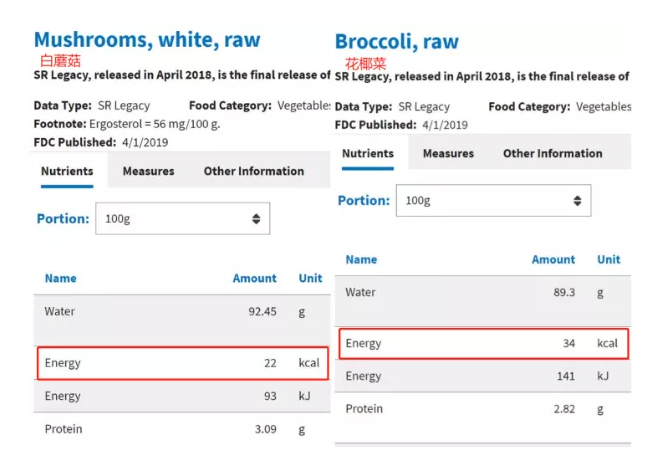The width and height of the screenshot is (668, 463).
Task: Click the Amount header in mushrooms table
Action: pos(254,278)
